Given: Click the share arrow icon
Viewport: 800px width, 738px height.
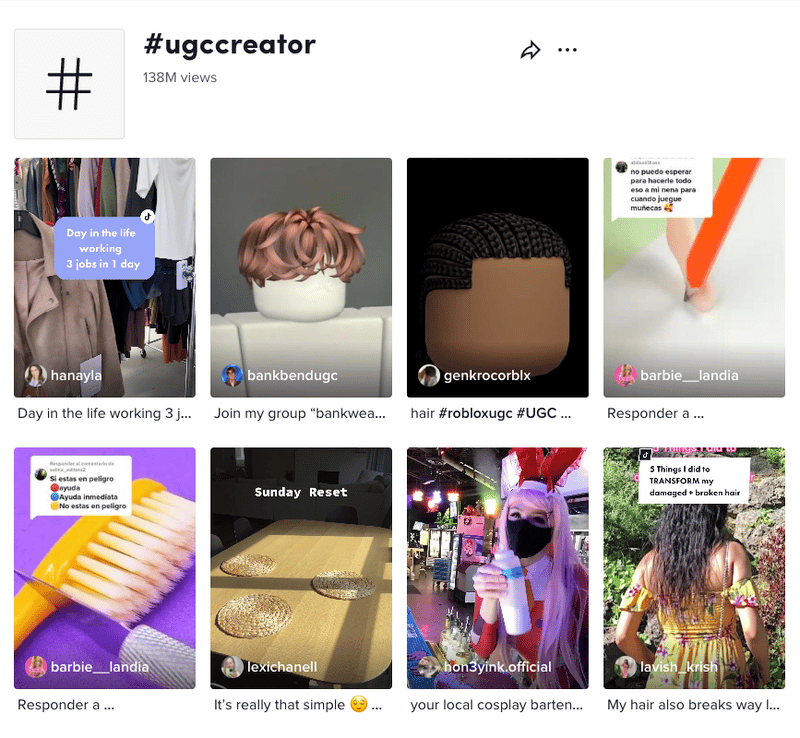Looking at the screenshot, I should 530,50.
